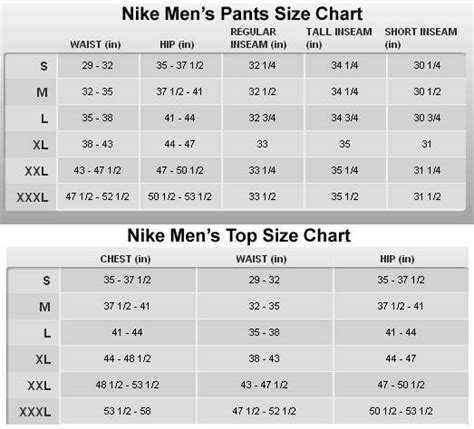Select chest cell 53 1/2 - 58
Image resolution: width=474 pixels, height=429 pixels.
pos(127,411)
